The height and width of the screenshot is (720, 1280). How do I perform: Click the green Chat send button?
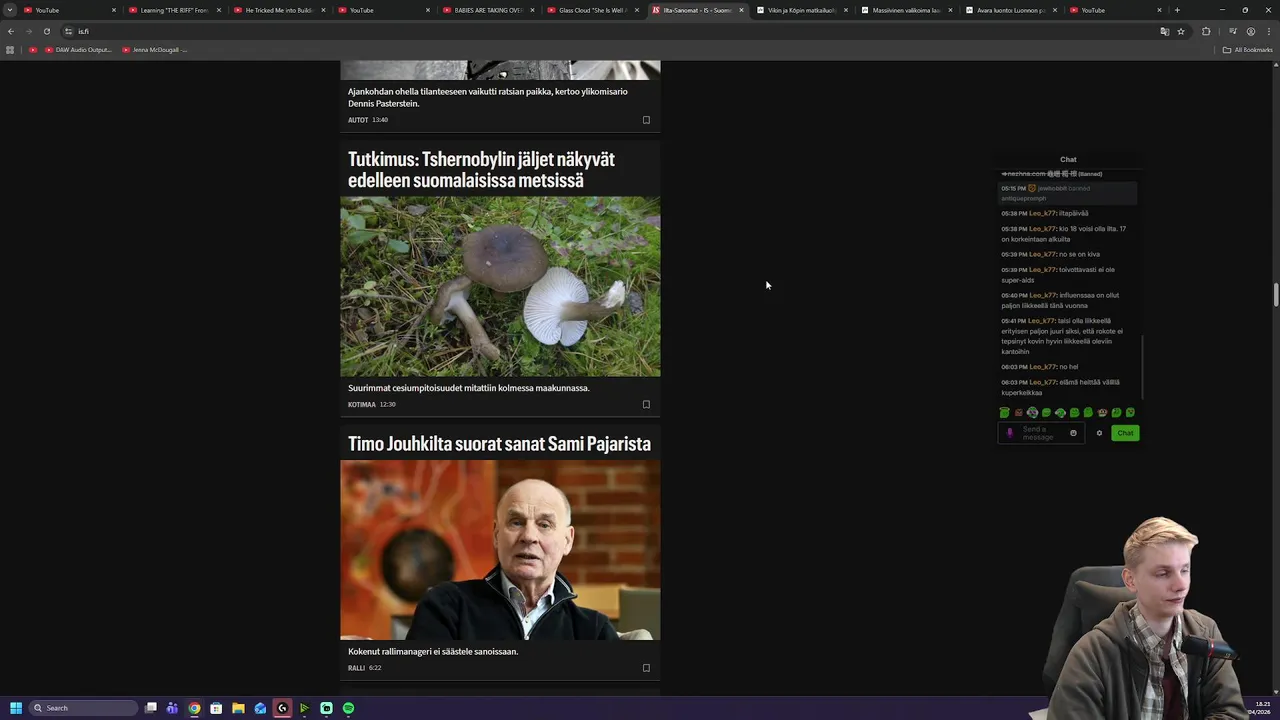point(1125,433)
